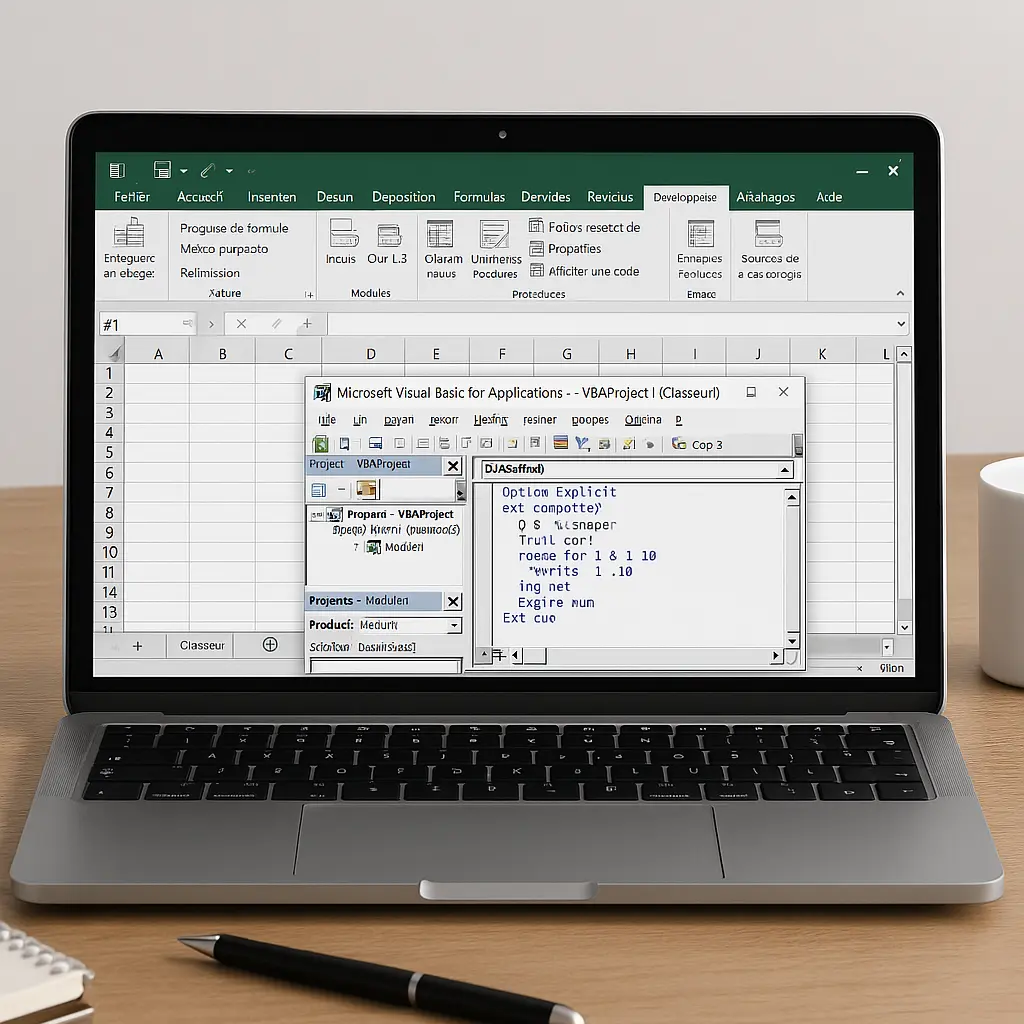Click the worksheet scrollbar up arrow

[x=904, y=354]
